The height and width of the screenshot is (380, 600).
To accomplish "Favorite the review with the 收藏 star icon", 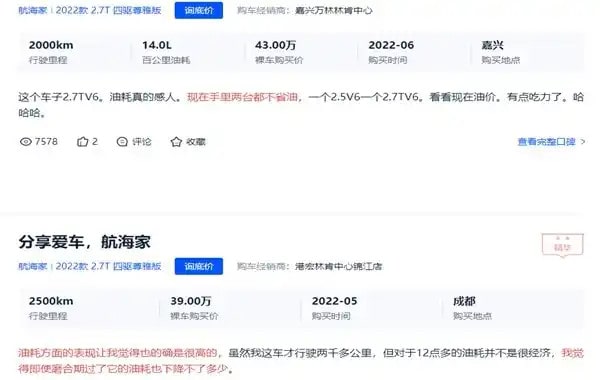I will point(176,142).
